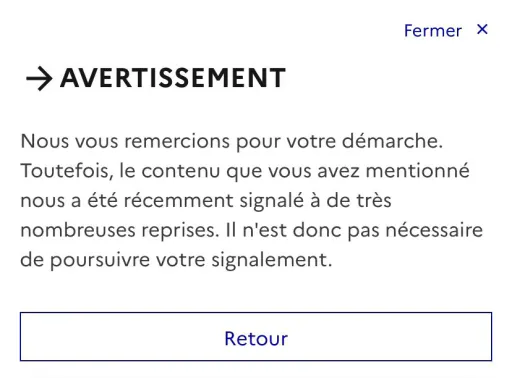Click the word 'nécessaire' in the paragraph
This screenshot has width=512, height=378.
click(434, 230)
